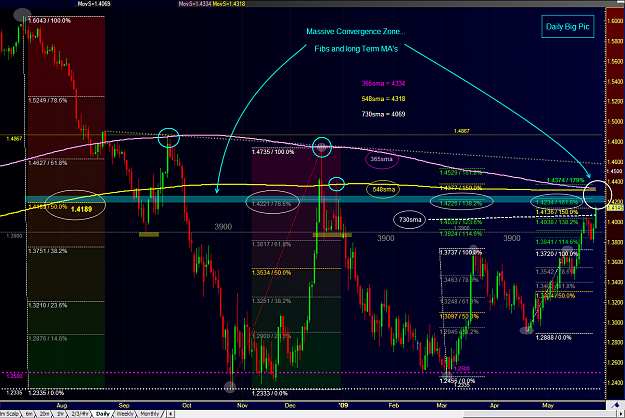625x418 pixels.
Task: Select the 1hr timeframe tab
Action: coord(60,414)
